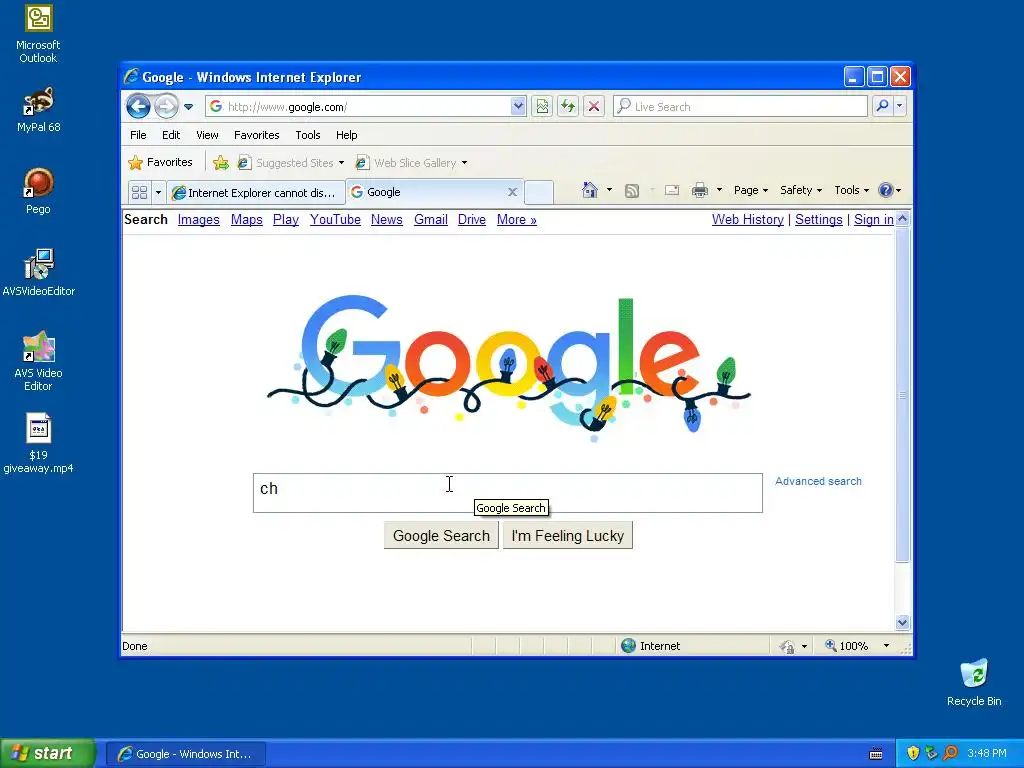Open the zoom level 100% dropdown
Screen dimensions: 1024x768
point(886,646)
